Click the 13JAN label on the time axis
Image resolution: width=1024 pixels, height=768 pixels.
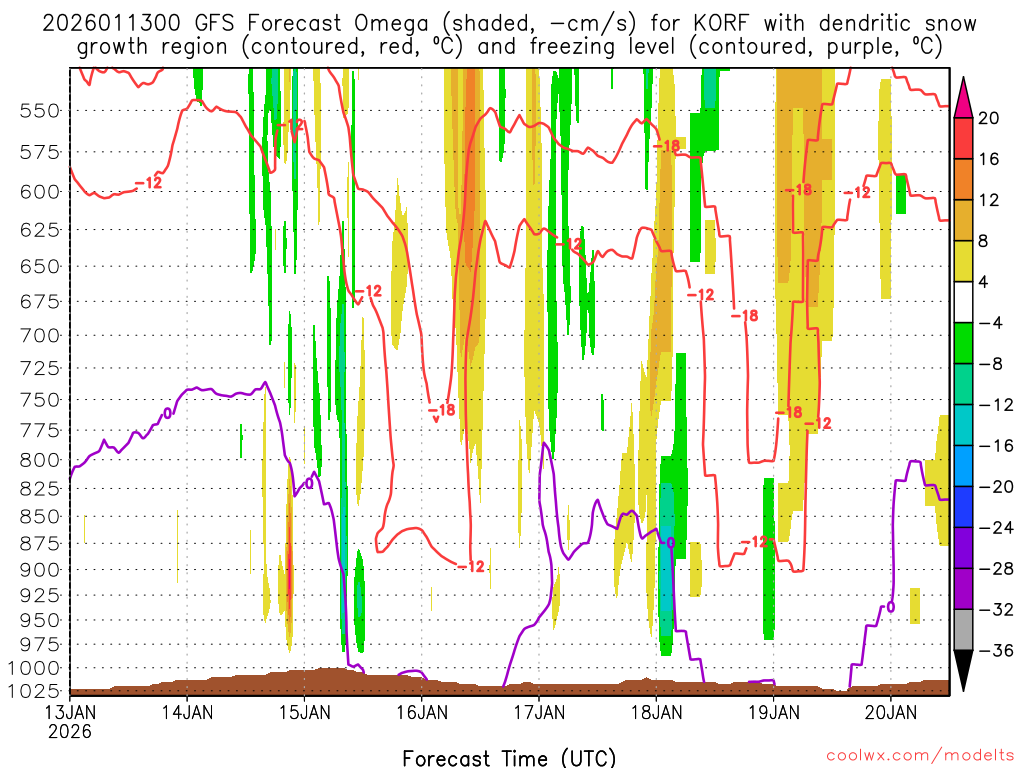pyautogui.click(x=70, y=712)
